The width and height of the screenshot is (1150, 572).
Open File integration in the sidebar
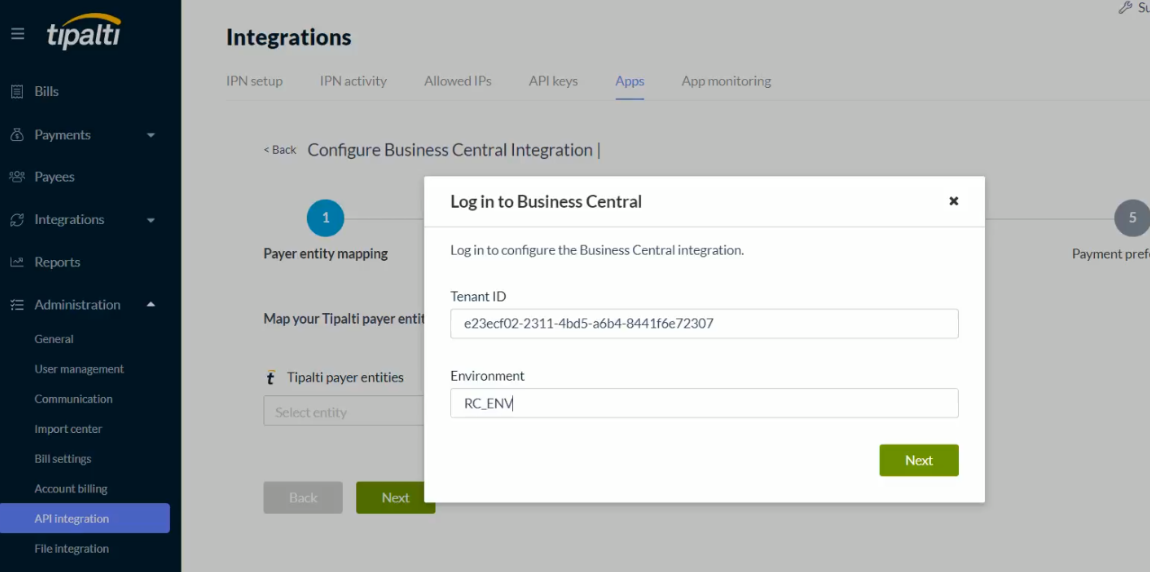point(71,549)
